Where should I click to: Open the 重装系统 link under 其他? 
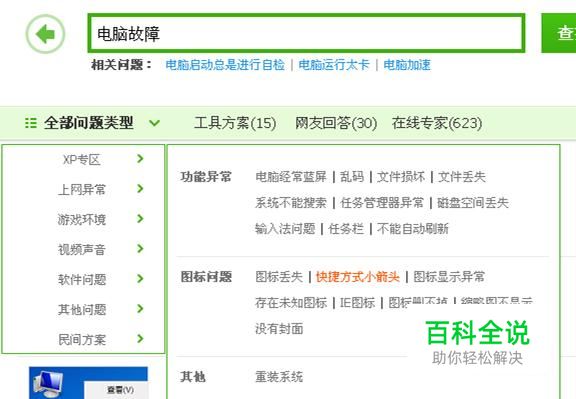[x=279, y=377]
